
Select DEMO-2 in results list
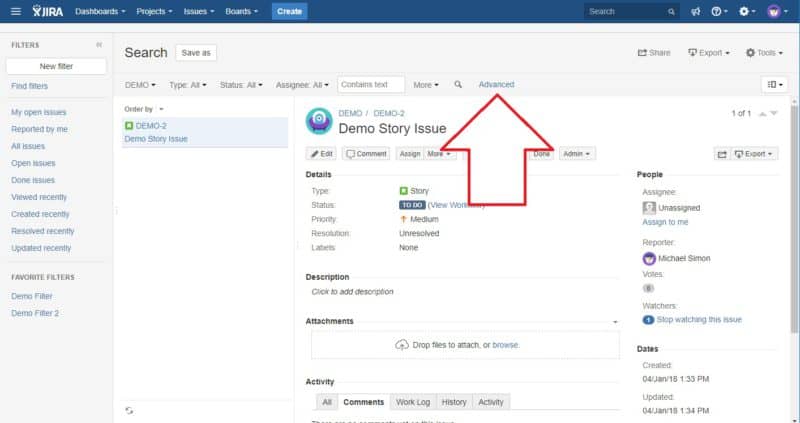pos(205,132)
